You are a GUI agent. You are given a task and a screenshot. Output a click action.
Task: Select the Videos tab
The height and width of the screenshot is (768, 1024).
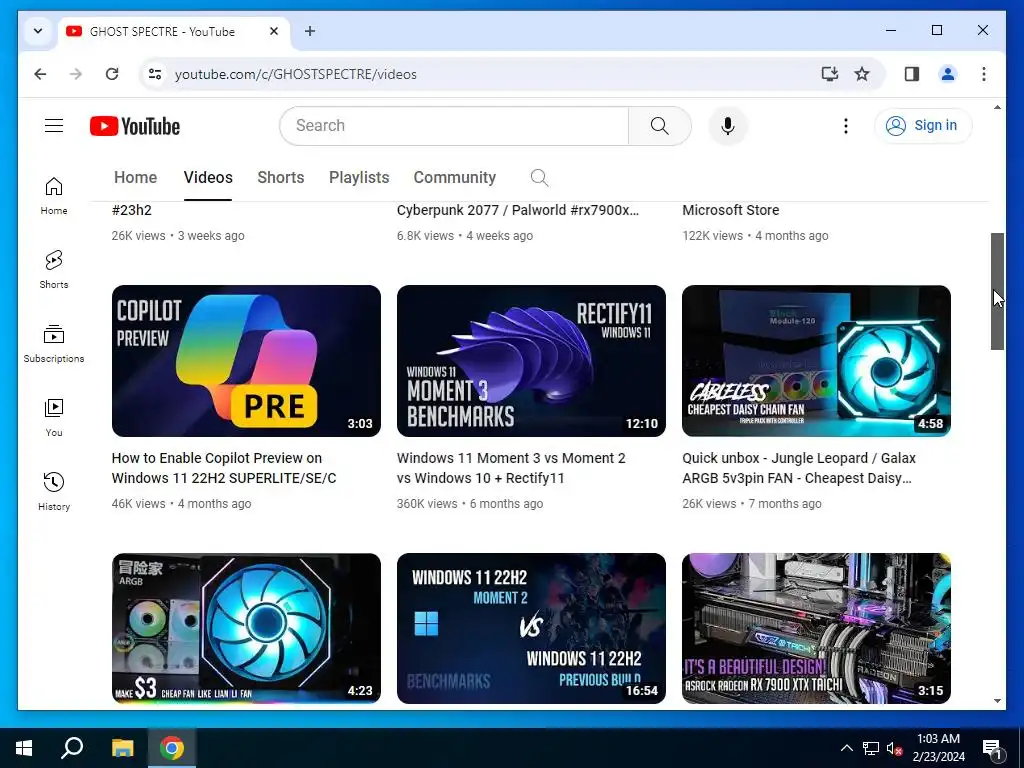(x=208, y=177)
